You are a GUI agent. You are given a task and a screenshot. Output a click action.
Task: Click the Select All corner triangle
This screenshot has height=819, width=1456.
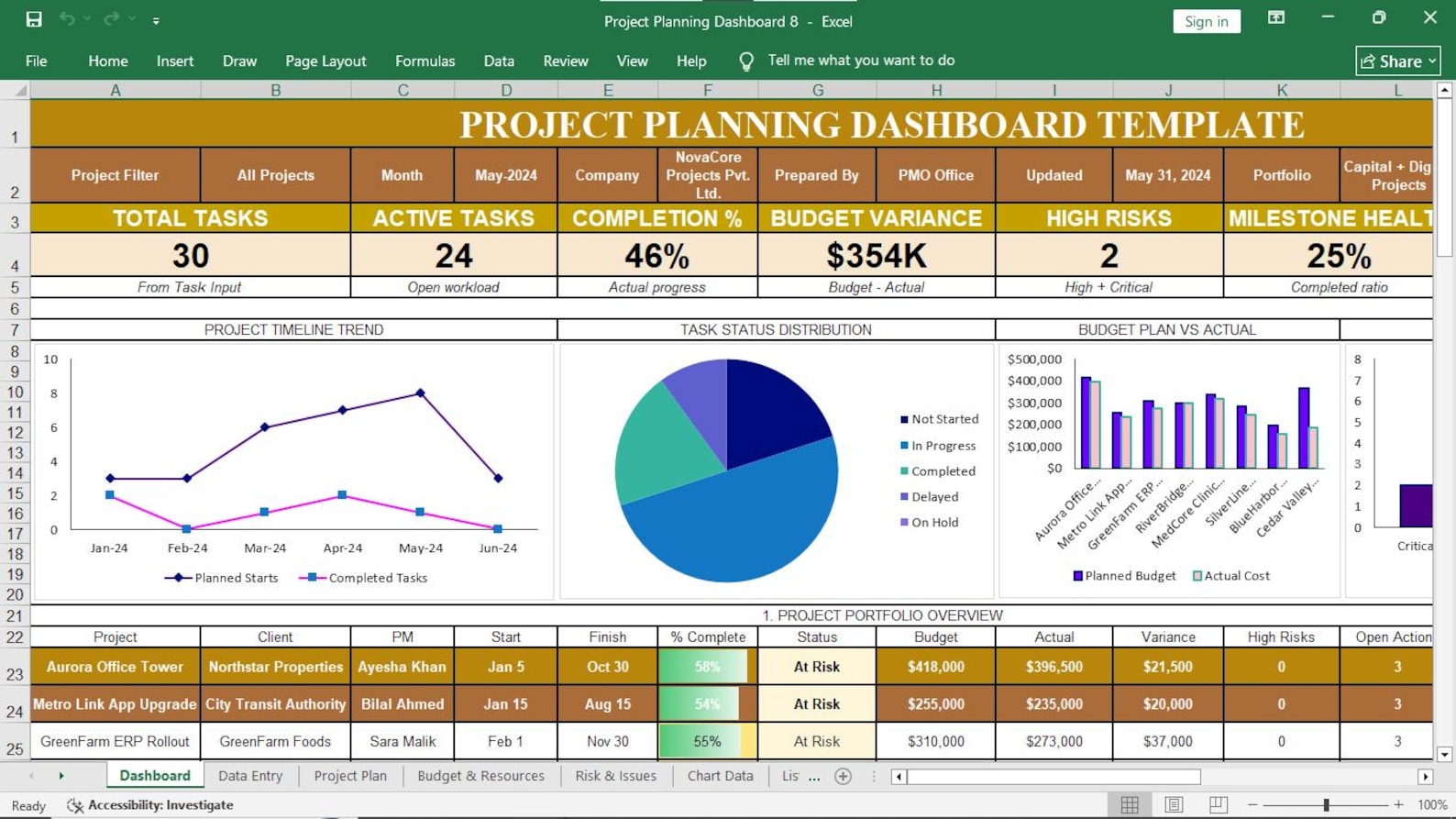coord(20,90)
